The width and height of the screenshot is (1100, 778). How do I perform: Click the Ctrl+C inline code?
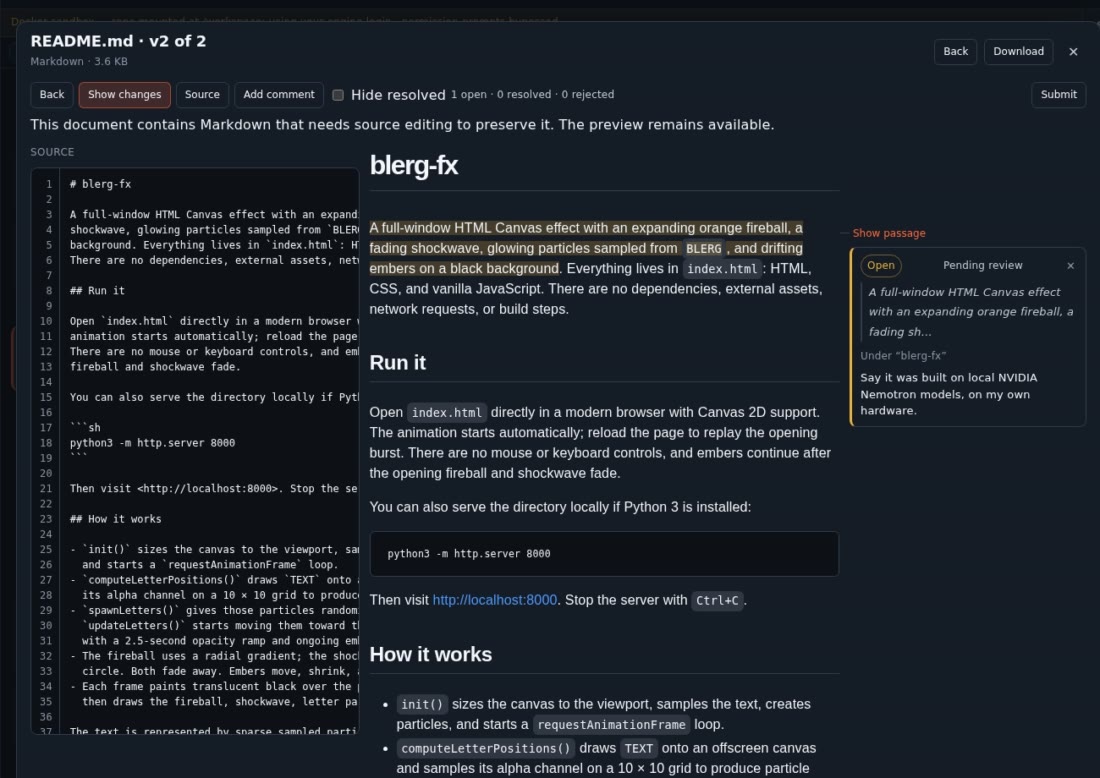tap(716, 601)
